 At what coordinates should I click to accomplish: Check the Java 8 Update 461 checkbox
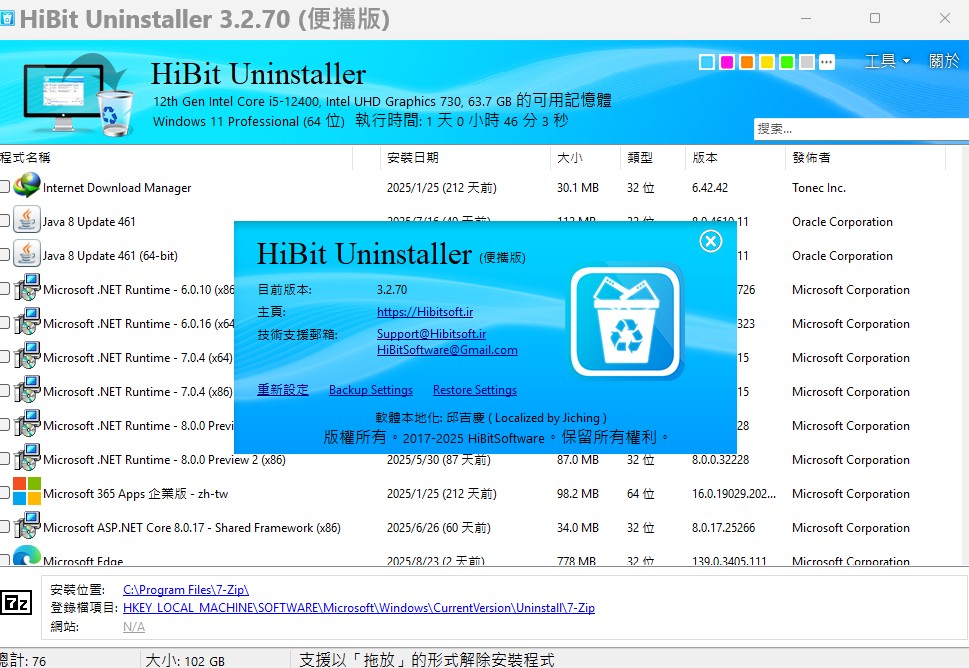point(4,220)
